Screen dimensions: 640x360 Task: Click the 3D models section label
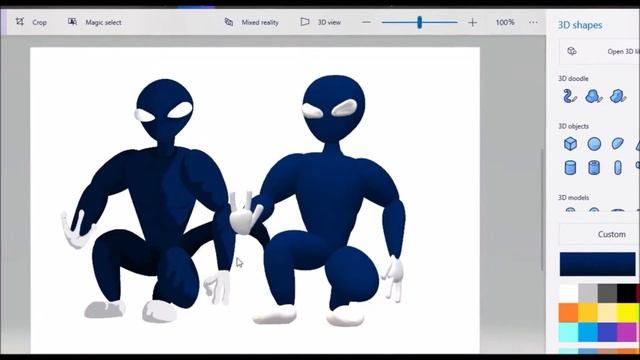pyautogui.click(x=573, y=198)
